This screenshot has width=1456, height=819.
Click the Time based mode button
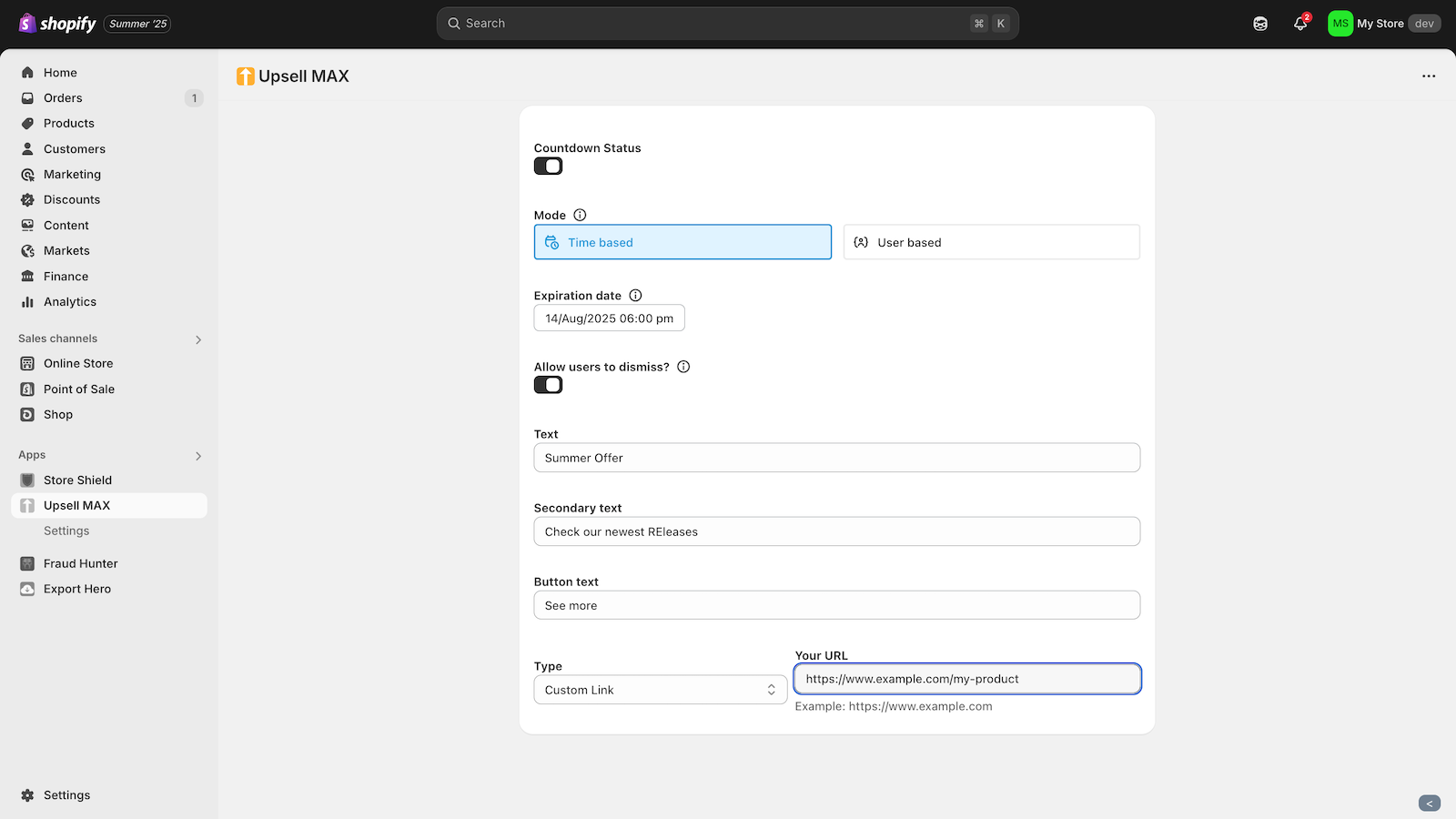[x=682, y=242]
